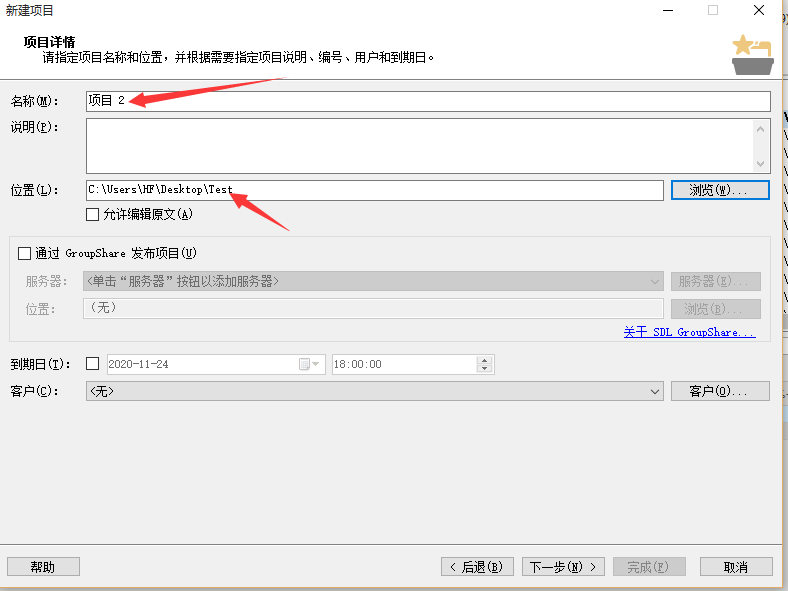This screenshot has height=591, width=788.
Task: Expand the 客户 dropdown list
Action: tap(655, 391)
